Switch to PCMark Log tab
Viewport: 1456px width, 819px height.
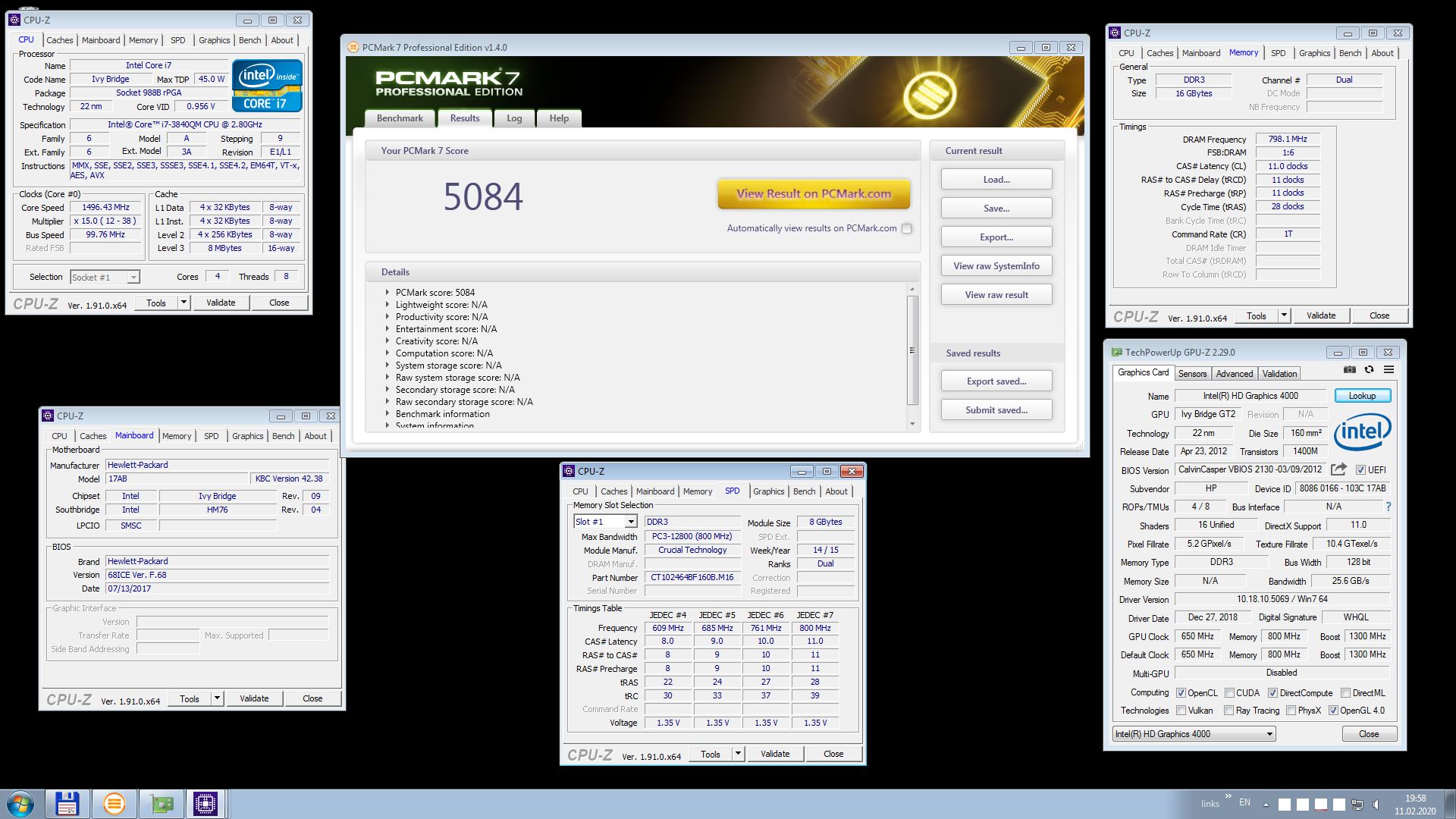pyautogui.click(x=514, y=118)
